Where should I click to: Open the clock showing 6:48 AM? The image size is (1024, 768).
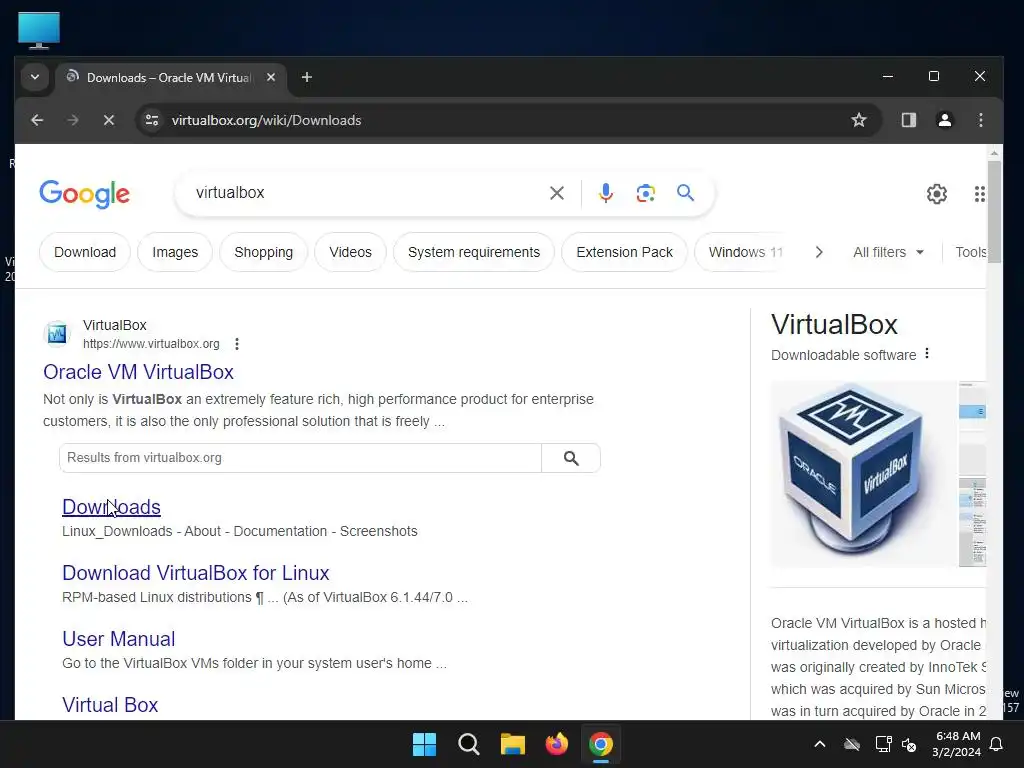coord(957,744)
